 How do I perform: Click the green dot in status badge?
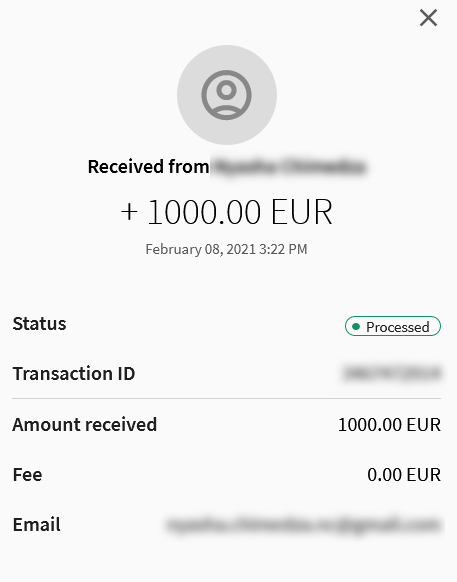356,327
